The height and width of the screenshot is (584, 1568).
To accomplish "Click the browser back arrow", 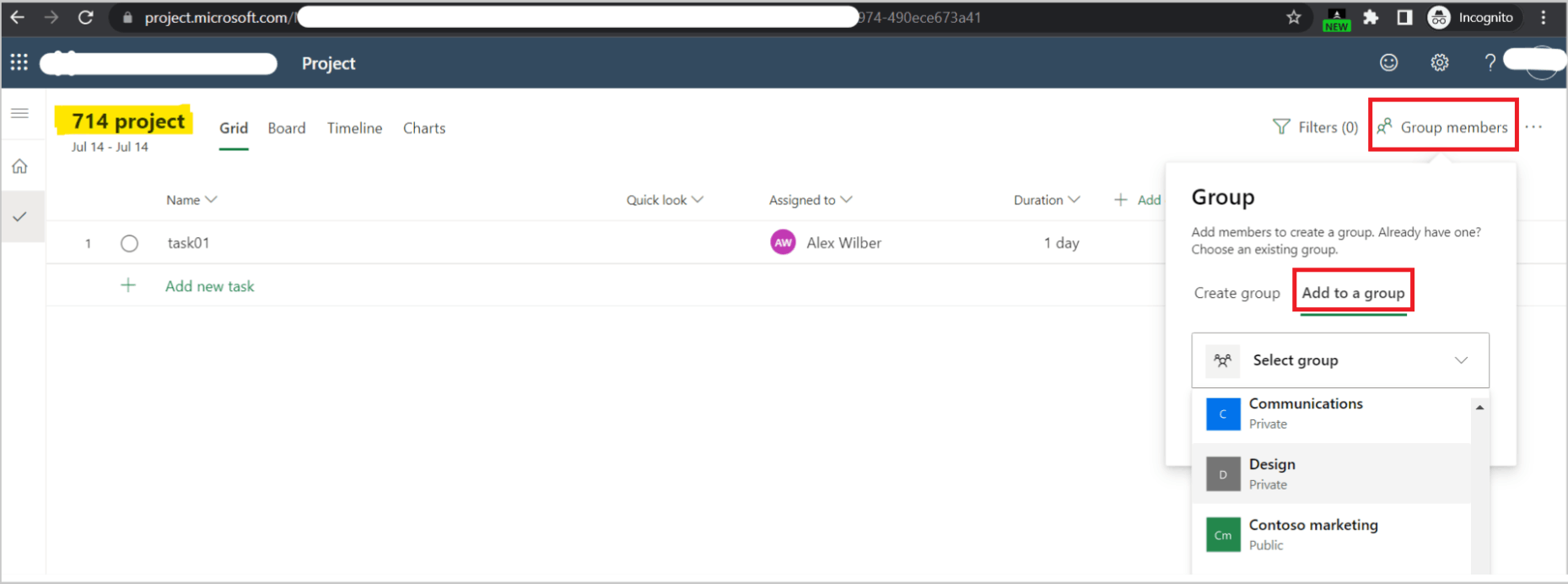I will coord(17,18).
